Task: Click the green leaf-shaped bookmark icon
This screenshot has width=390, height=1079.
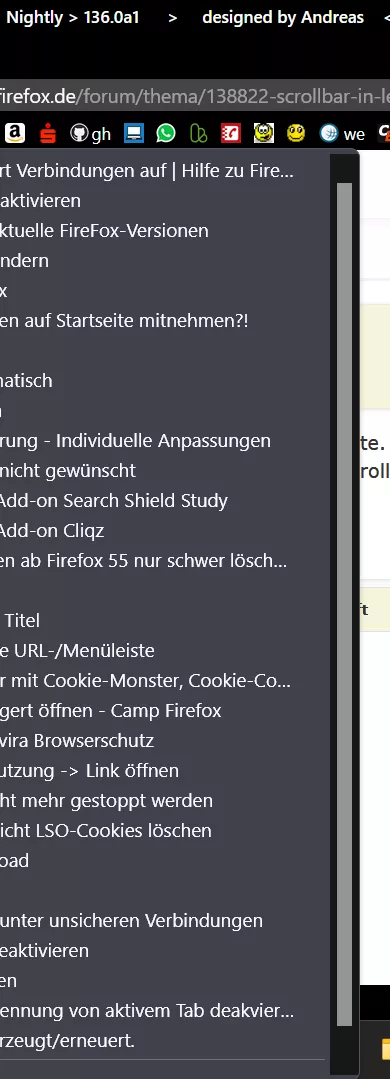Action: click(199, 133)
